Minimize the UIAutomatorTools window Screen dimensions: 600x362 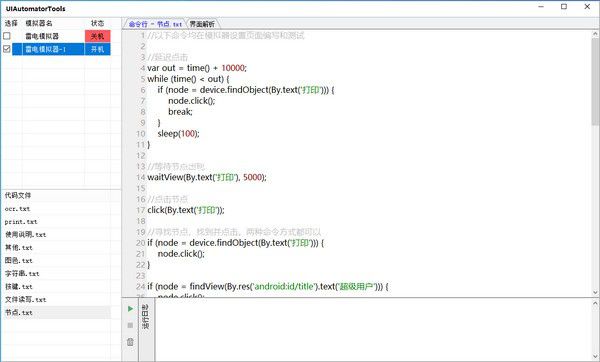541,7
